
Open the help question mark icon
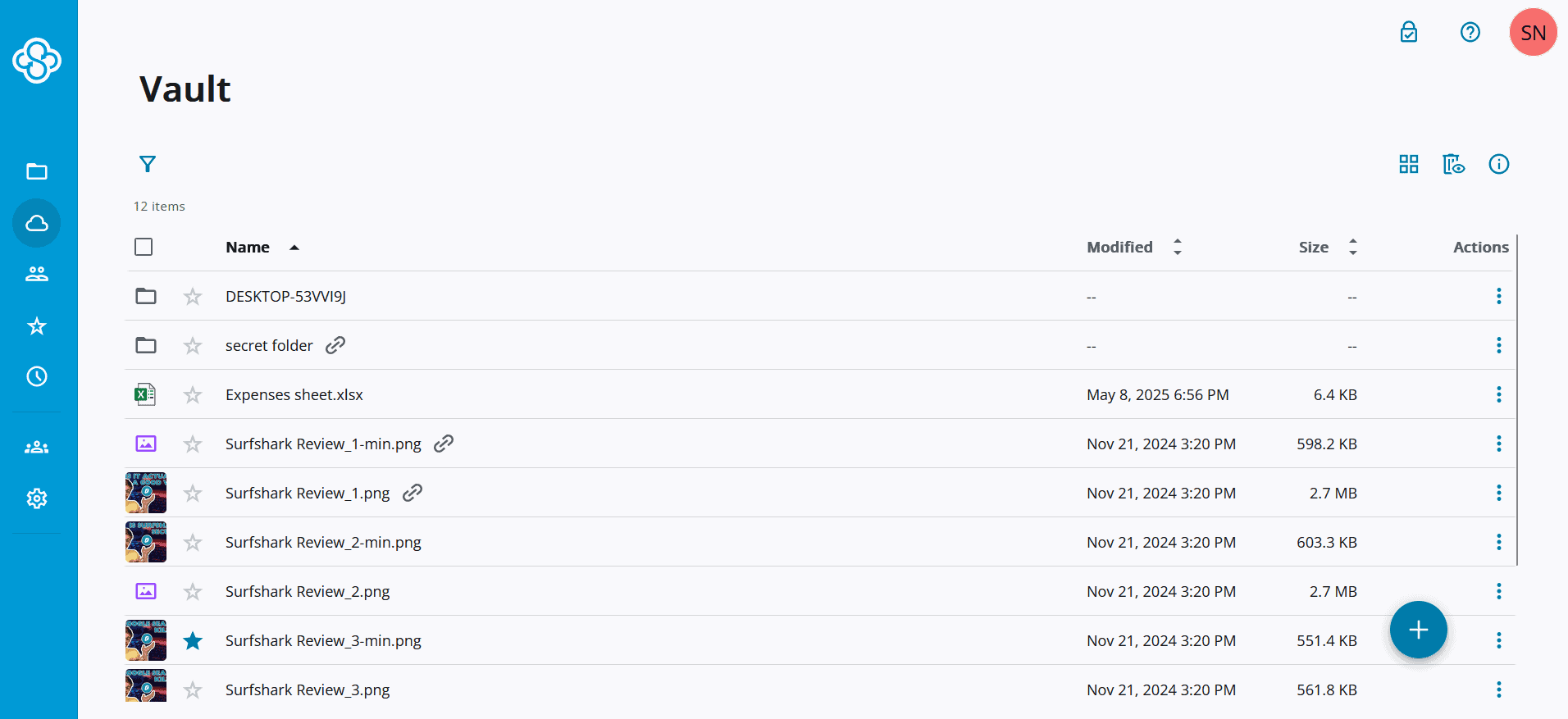pos(1470,32)
